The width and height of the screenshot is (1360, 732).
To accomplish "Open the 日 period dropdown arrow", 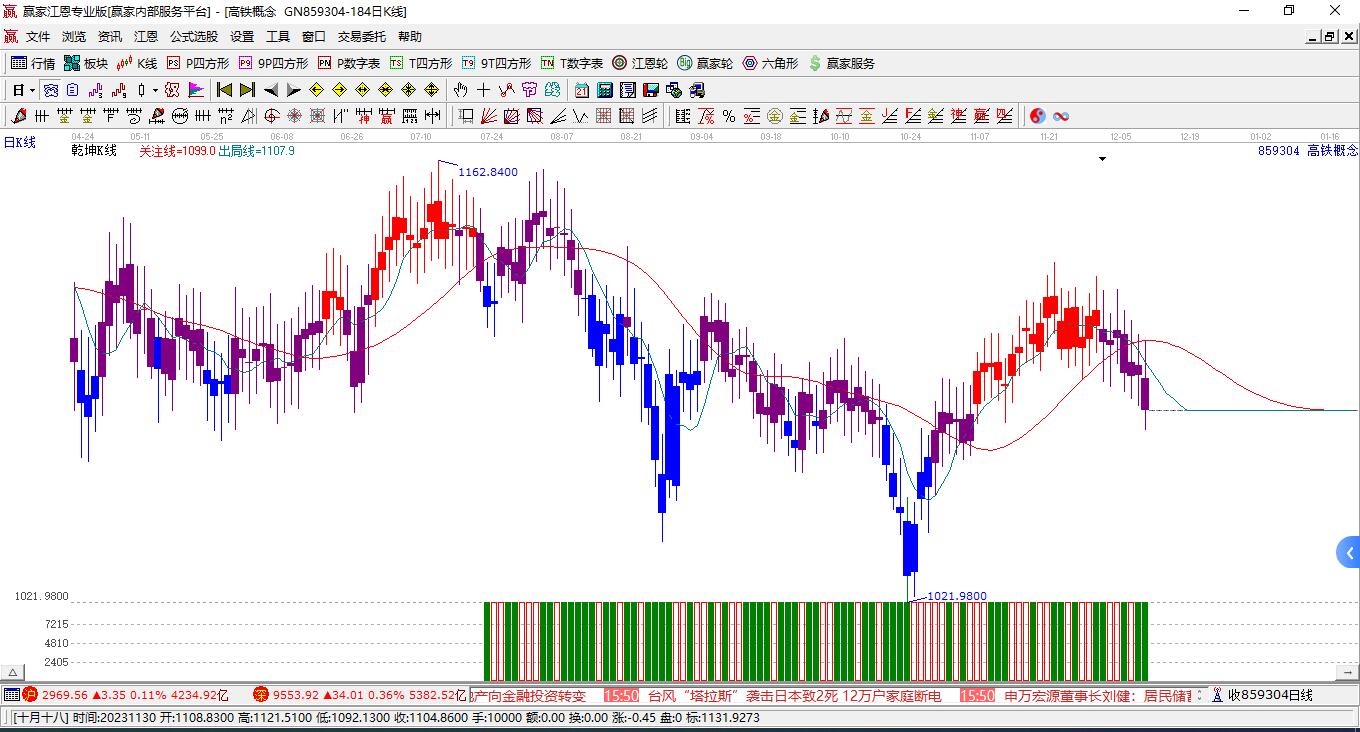I will pyautogui.click(x=32, y=90).
